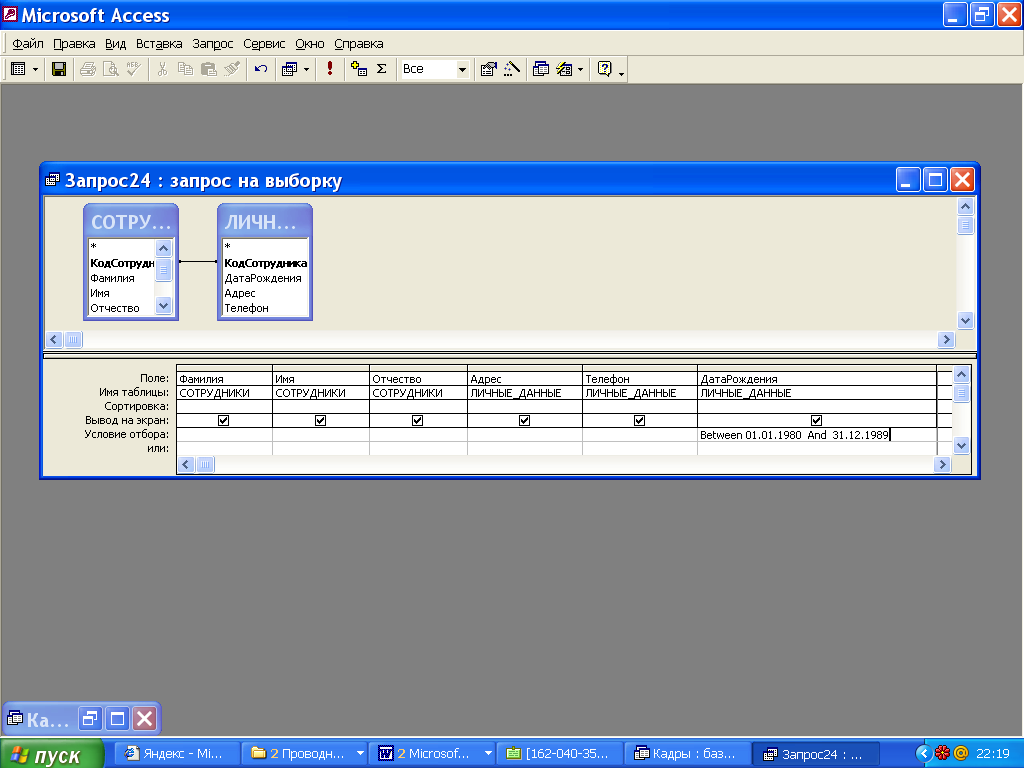Click the sort cell under Адрес

point(524,406)
